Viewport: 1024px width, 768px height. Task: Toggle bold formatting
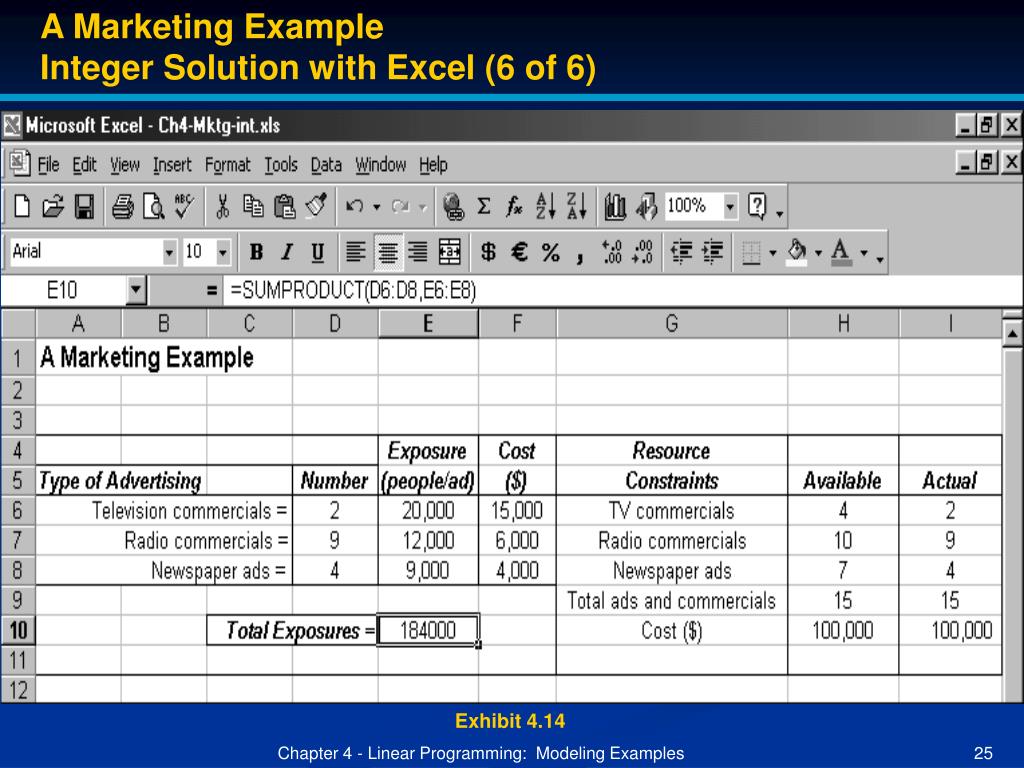256,251
